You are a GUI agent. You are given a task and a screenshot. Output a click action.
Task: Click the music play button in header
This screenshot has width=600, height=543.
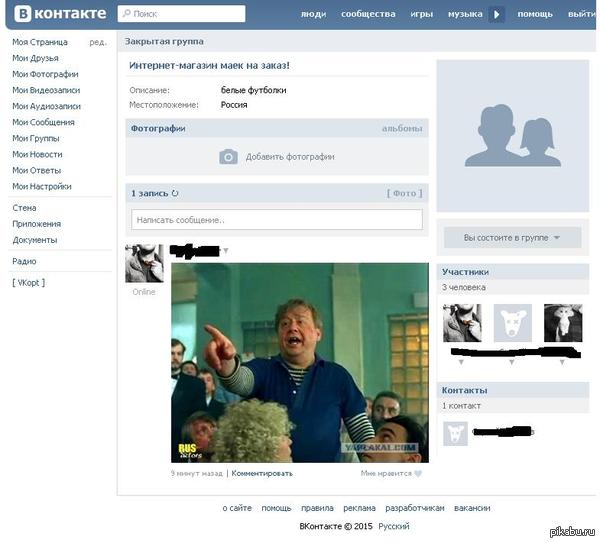pyautogui.click(x=497, y=15)
